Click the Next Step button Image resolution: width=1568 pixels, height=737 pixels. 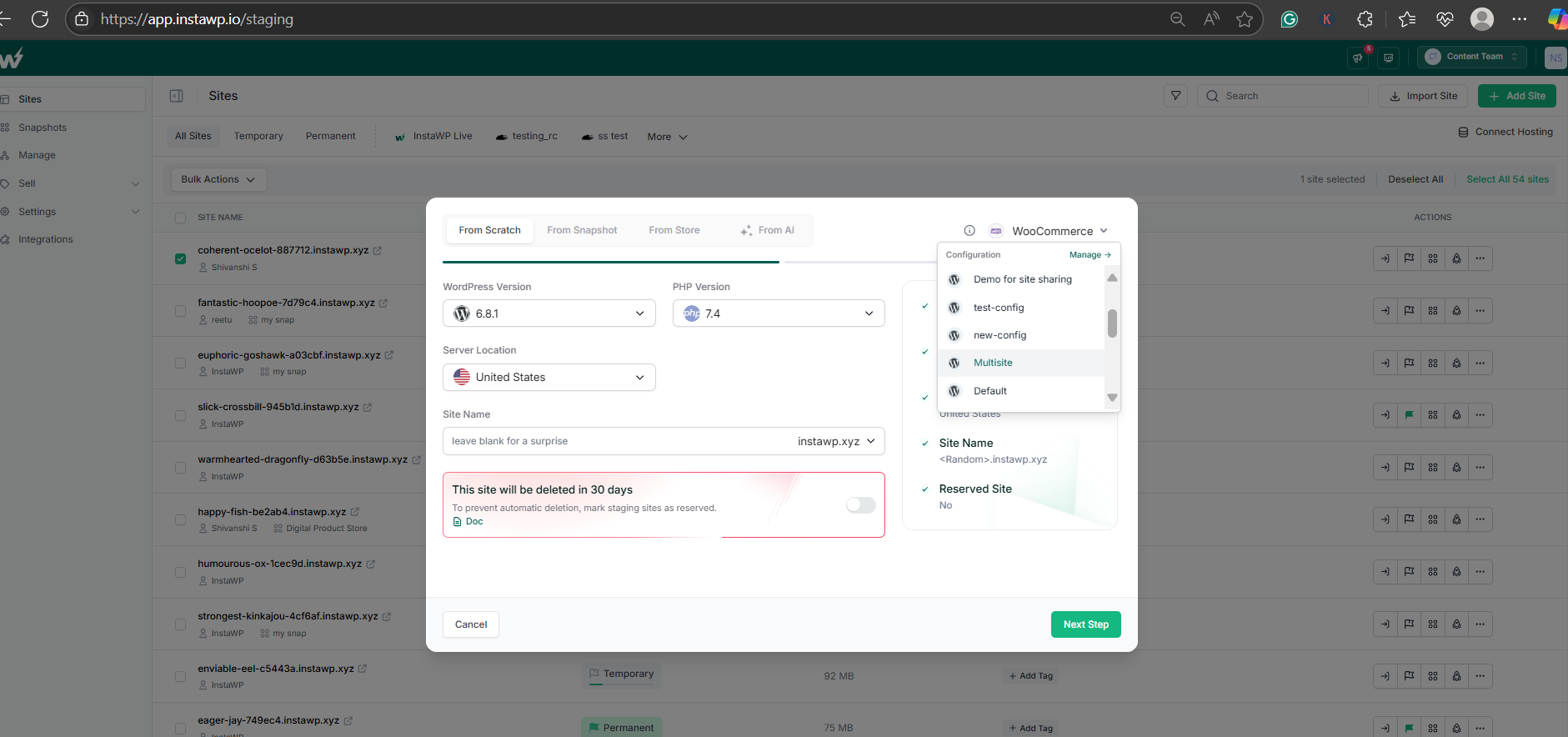coord(1085,624)
